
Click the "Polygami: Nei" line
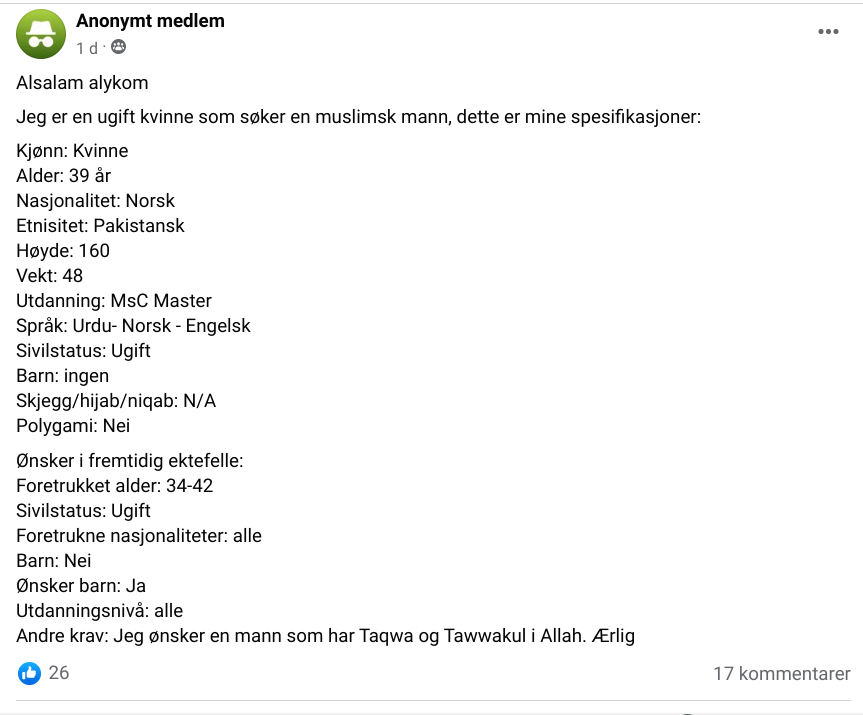point(73,426)
